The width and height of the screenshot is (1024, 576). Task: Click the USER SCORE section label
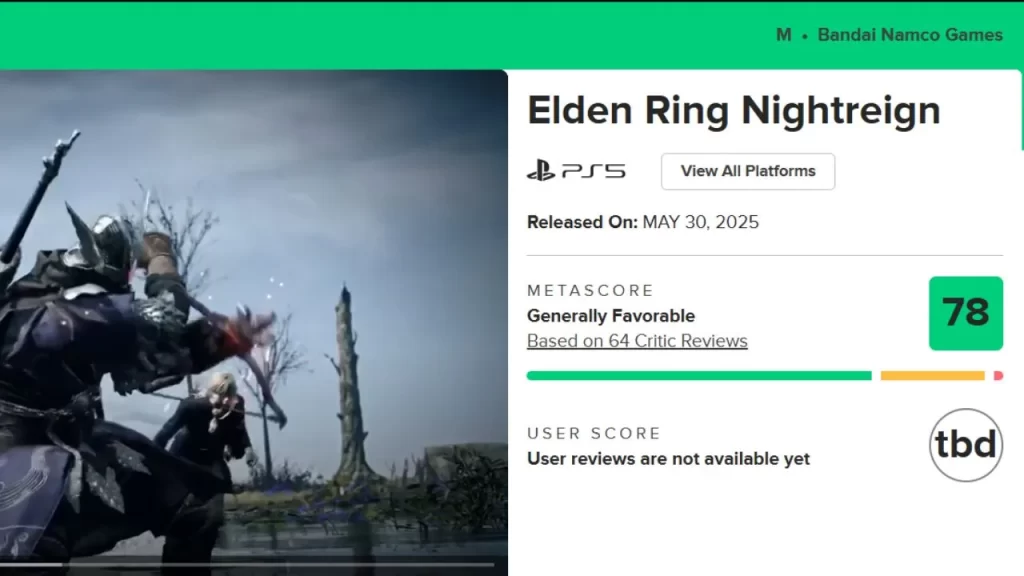click(x=594, y=433)
